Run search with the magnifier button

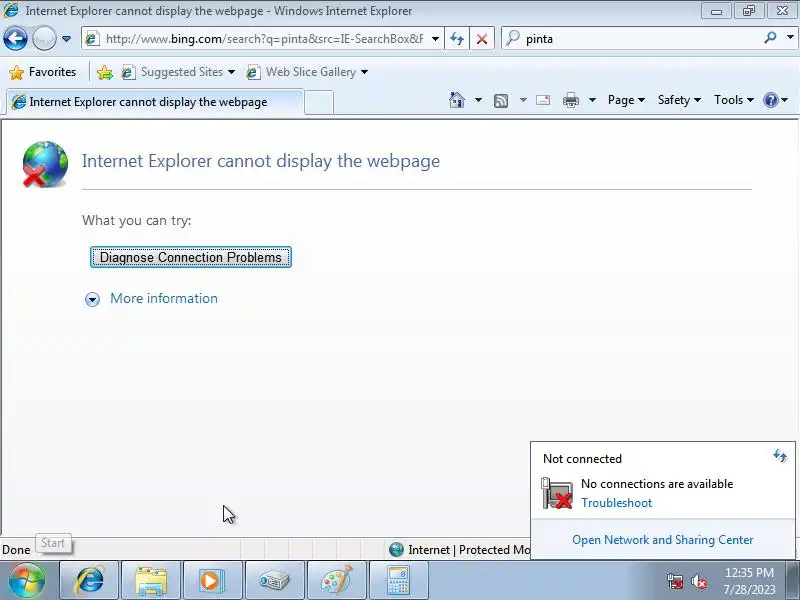coord(770,38)
